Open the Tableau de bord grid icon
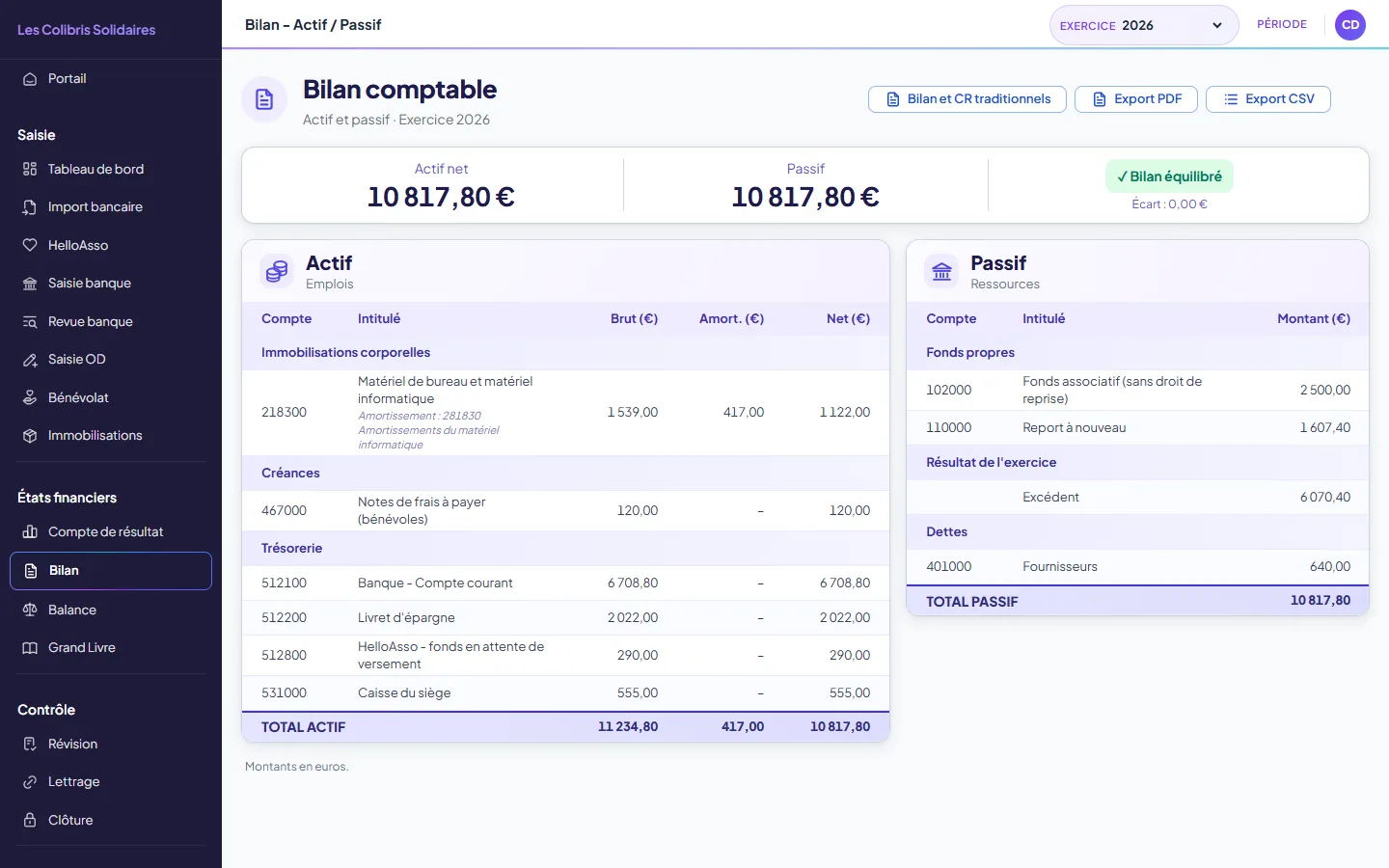 point(30,169)
